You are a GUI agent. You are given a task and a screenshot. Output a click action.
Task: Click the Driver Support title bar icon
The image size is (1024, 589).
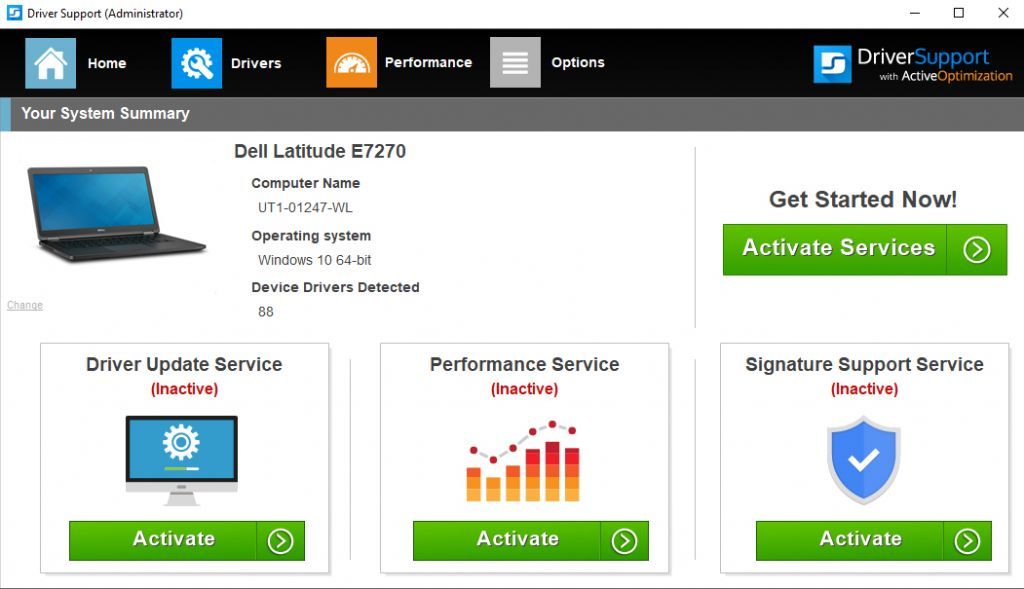pos(14,13)
